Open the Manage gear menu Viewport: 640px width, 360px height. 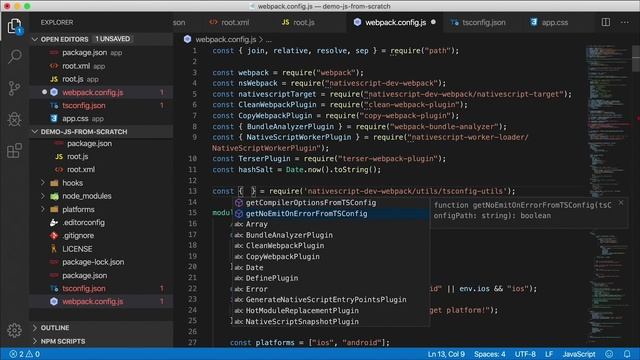tap(15, 330)
